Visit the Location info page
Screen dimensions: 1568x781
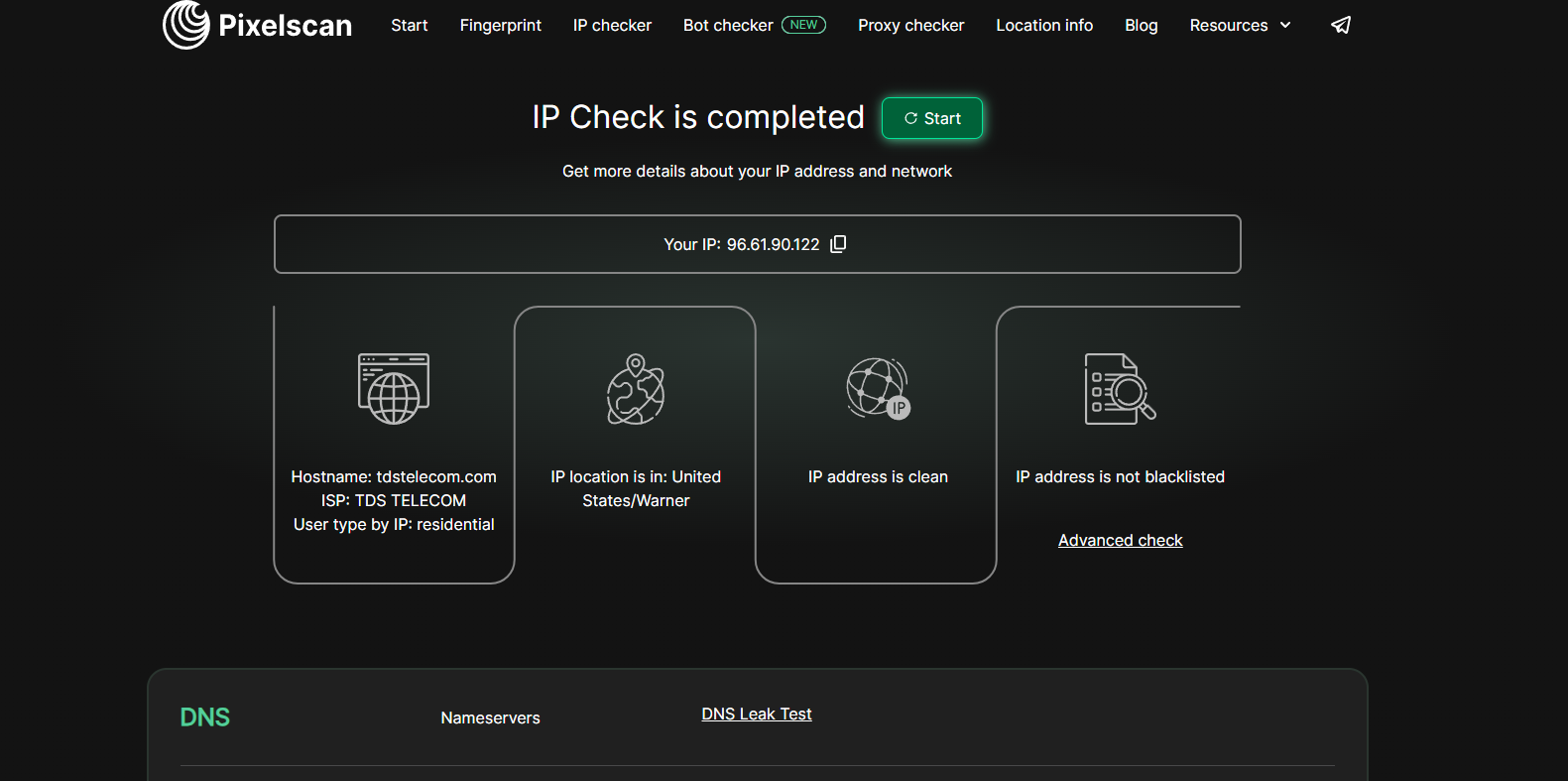point(1044,25)
